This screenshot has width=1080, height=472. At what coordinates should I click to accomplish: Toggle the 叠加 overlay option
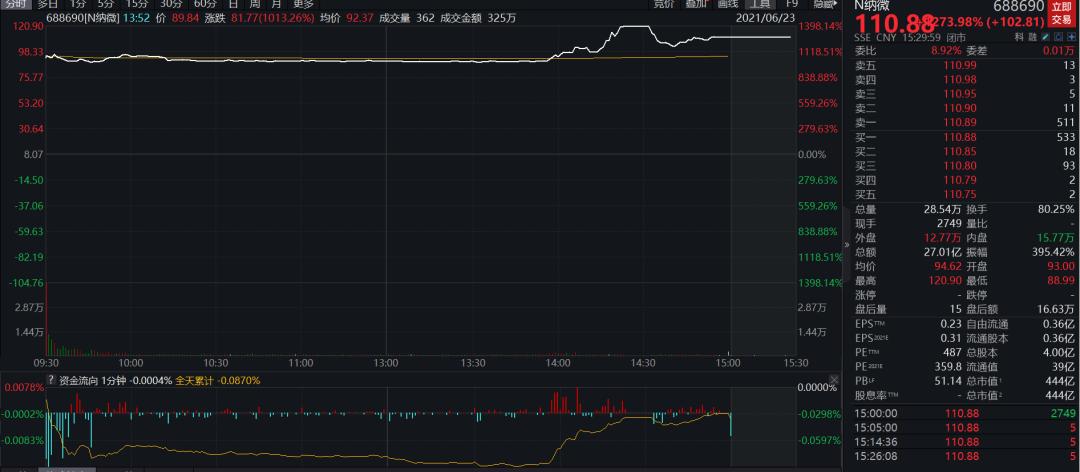(x=696, y=3)
